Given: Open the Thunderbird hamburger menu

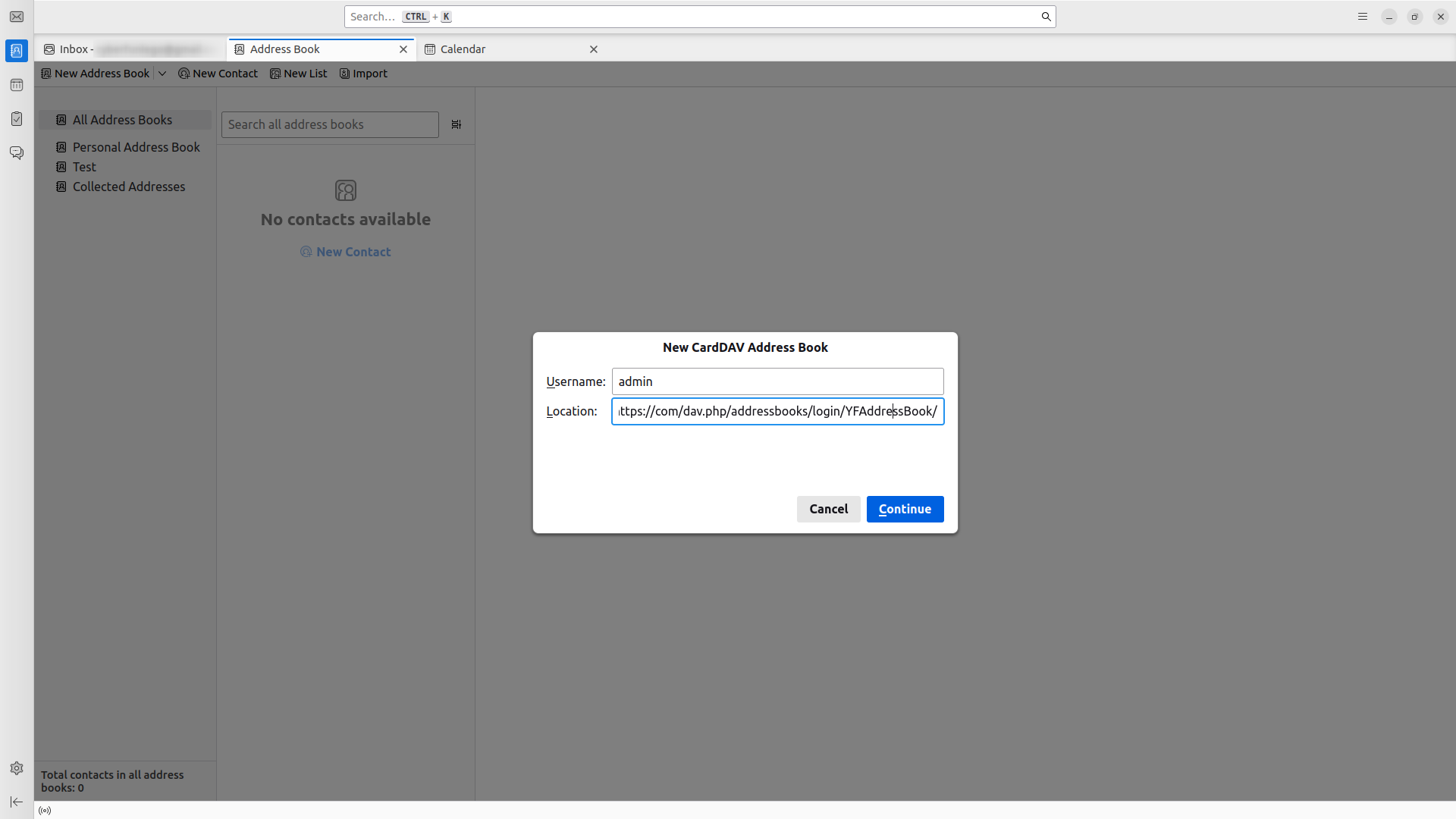Looking at the screenshot, I should [1363, 17].
